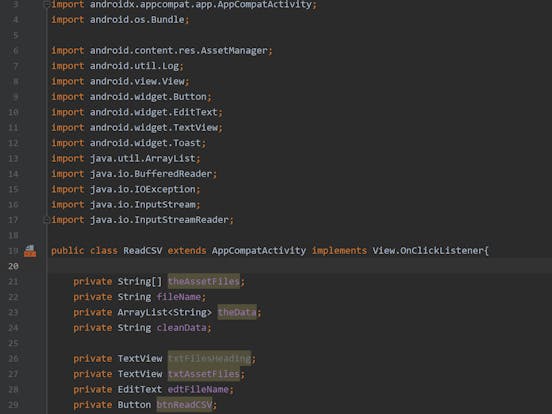Click 'View.OnClickListener' in the class declaration

(x=428, y=251)
